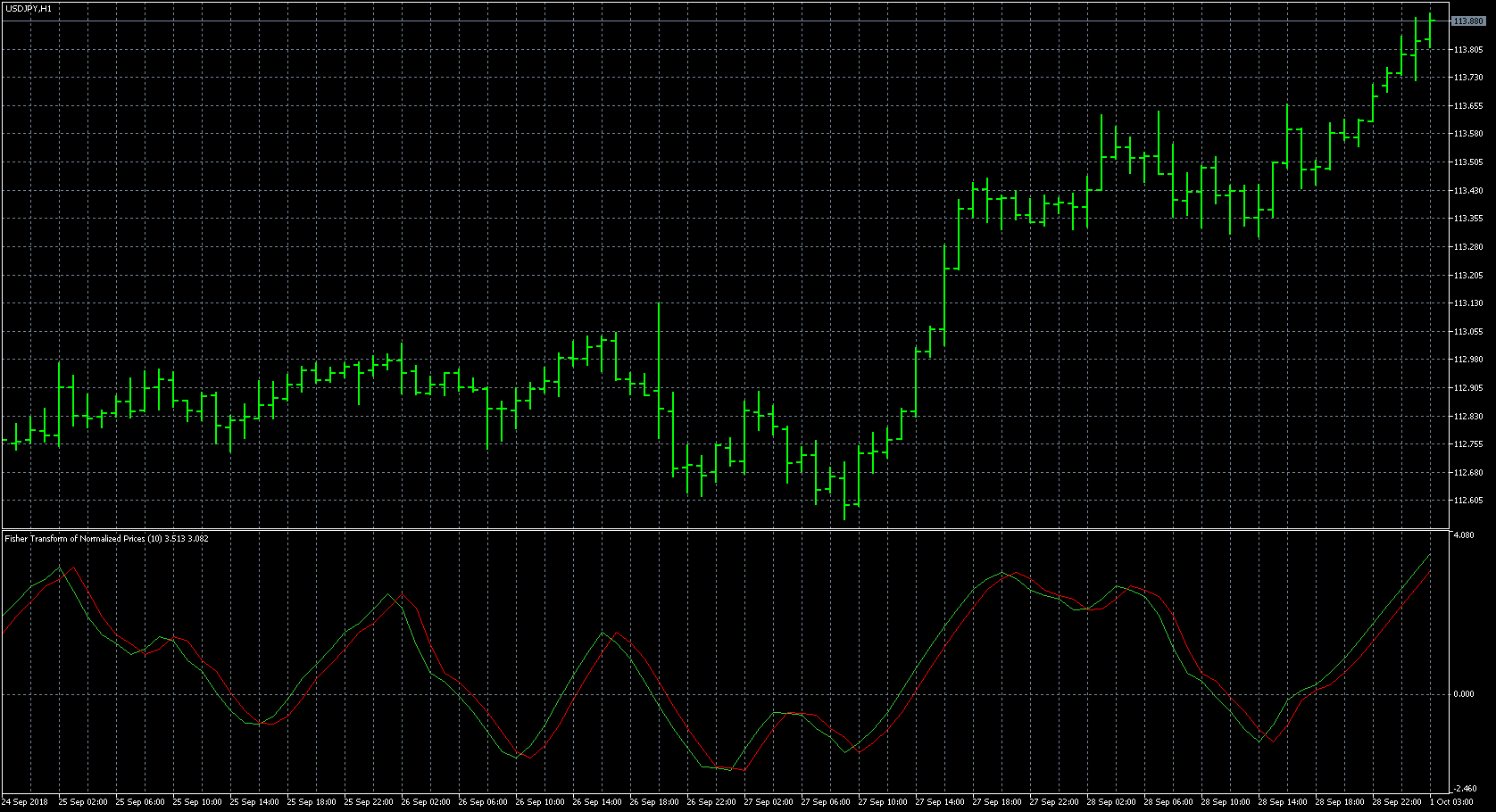Viewport: 1496px width, 812px height.
Task: Click the 26 Sep 10:00 time label
Action: click(x=540, y=802)
